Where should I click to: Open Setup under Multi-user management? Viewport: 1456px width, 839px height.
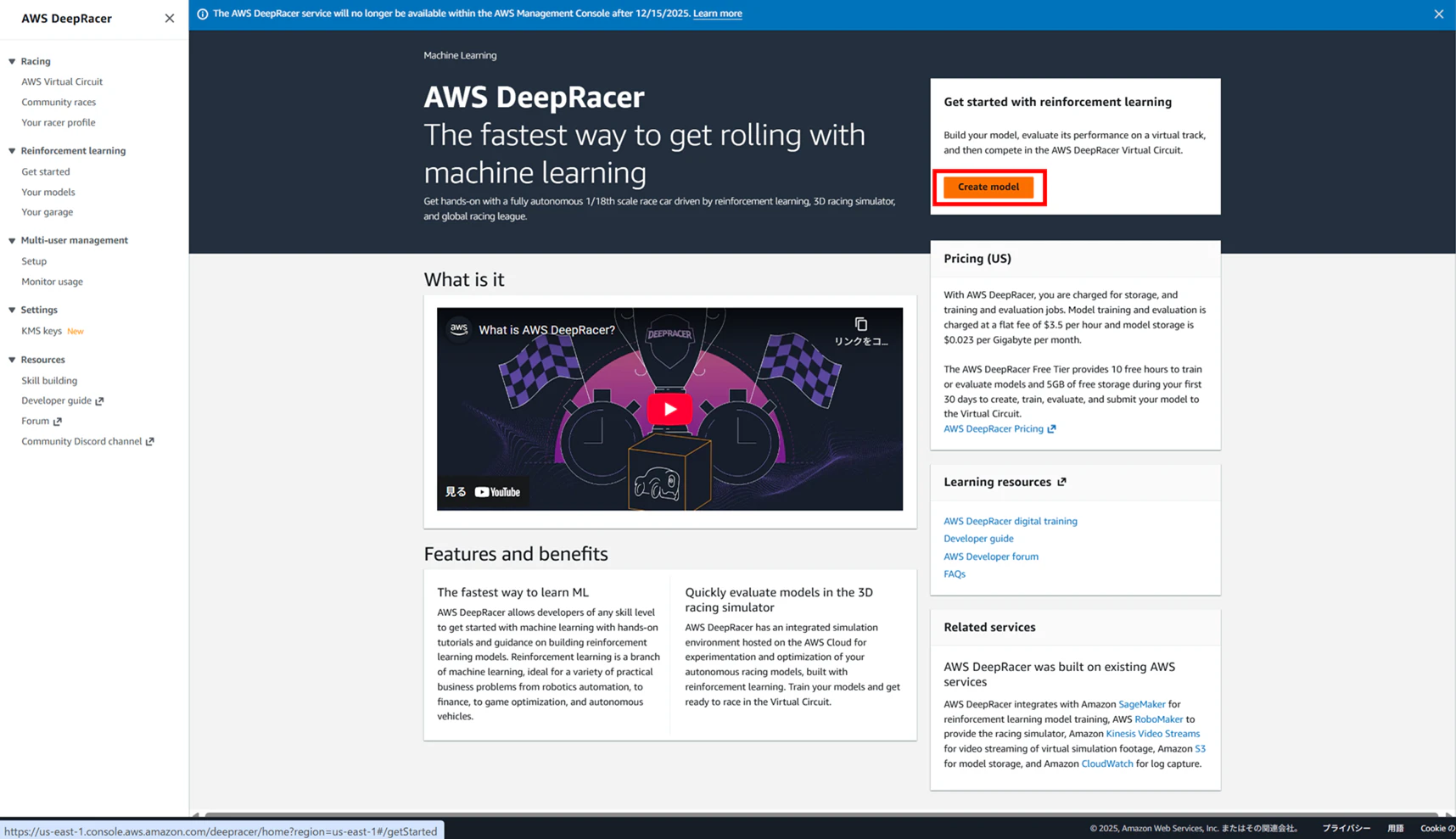pyautogui.click(x=34, y=261)
